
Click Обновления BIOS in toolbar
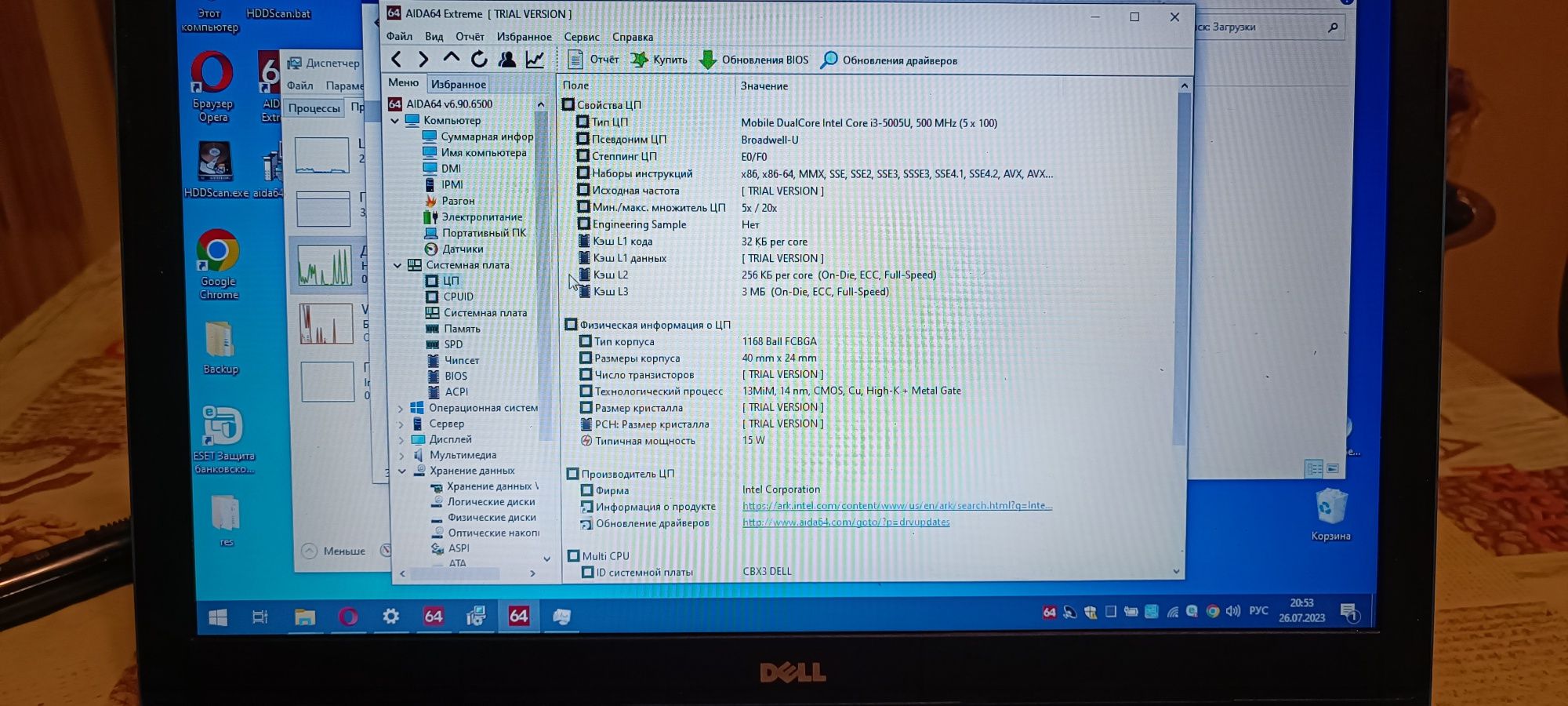tap(753, 60)
